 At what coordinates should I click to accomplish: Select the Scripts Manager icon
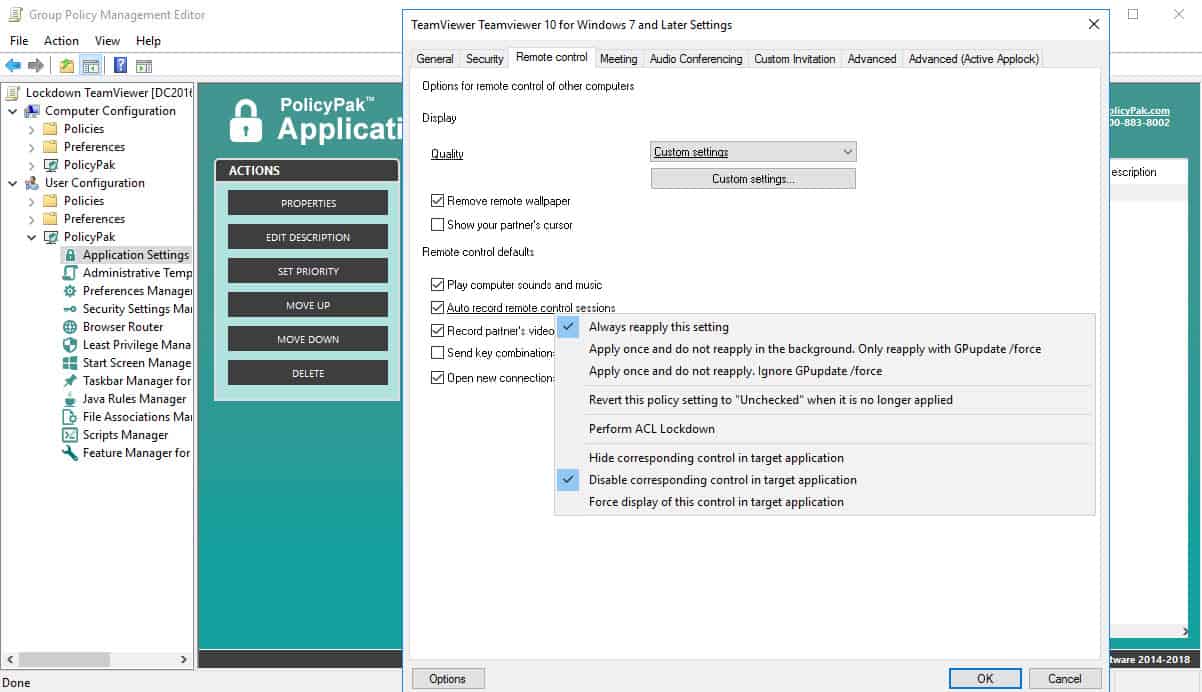click(x=70, y=435)
